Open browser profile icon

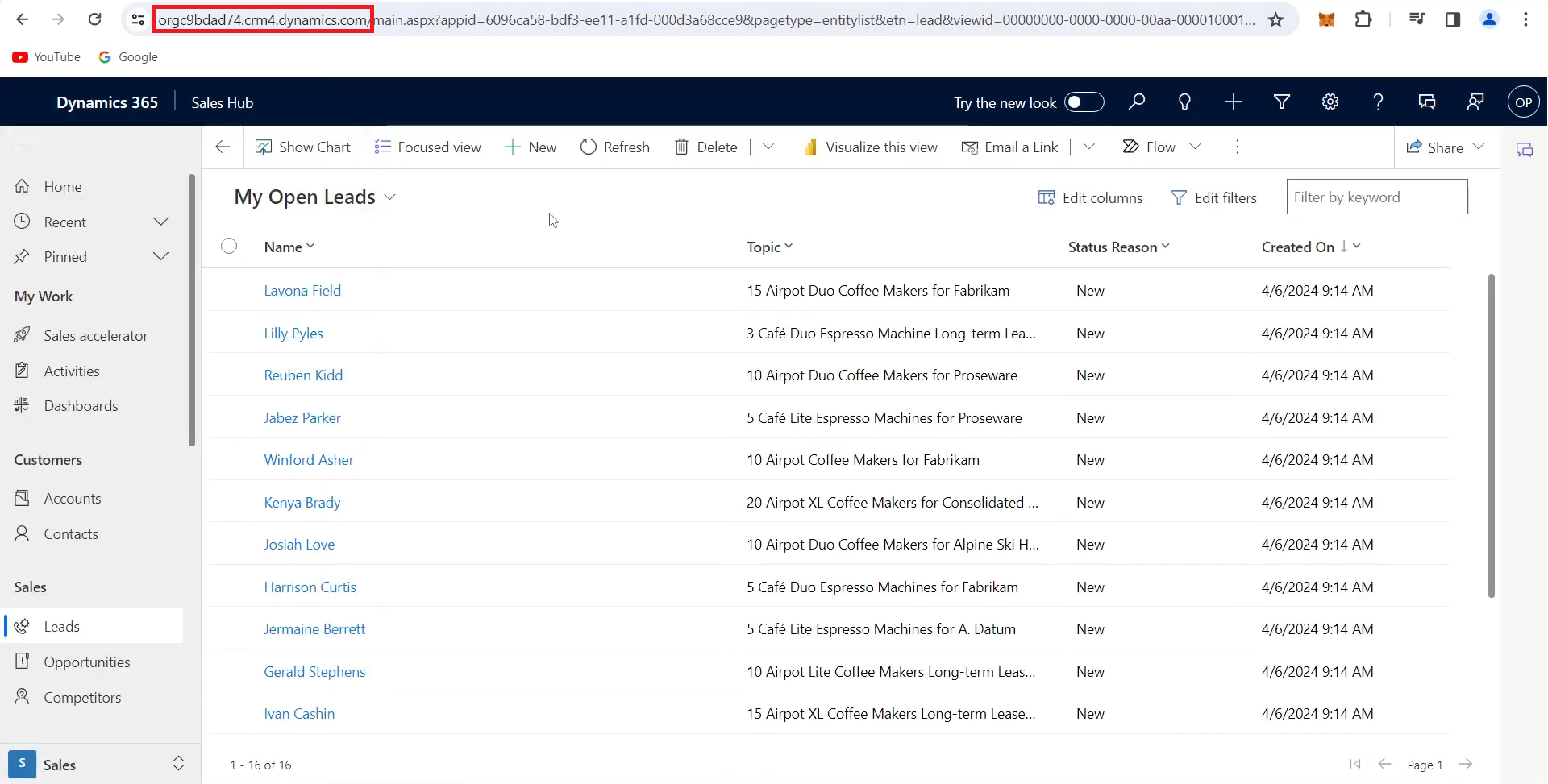click(1489, 19)
